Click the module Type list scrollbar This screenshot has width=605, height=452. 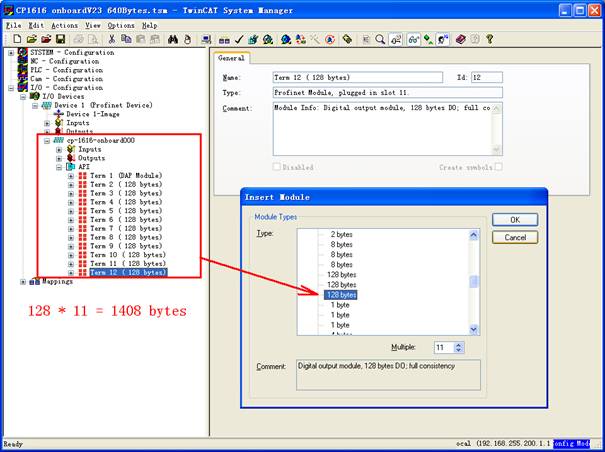pos(475,280)
